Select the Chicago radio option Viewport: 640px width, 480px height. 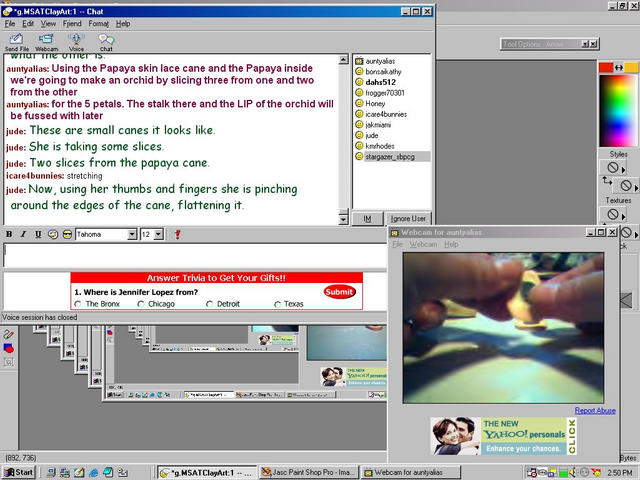coord(141,304)
